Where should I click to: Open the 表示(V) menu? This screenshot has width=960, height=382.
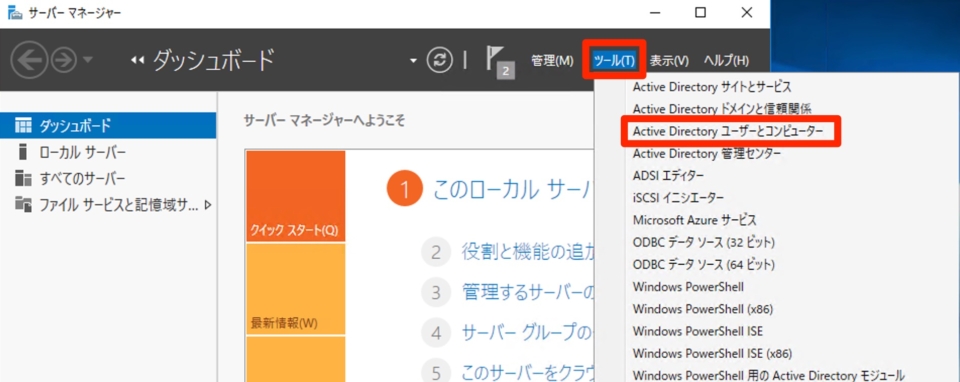coord(669,61)
